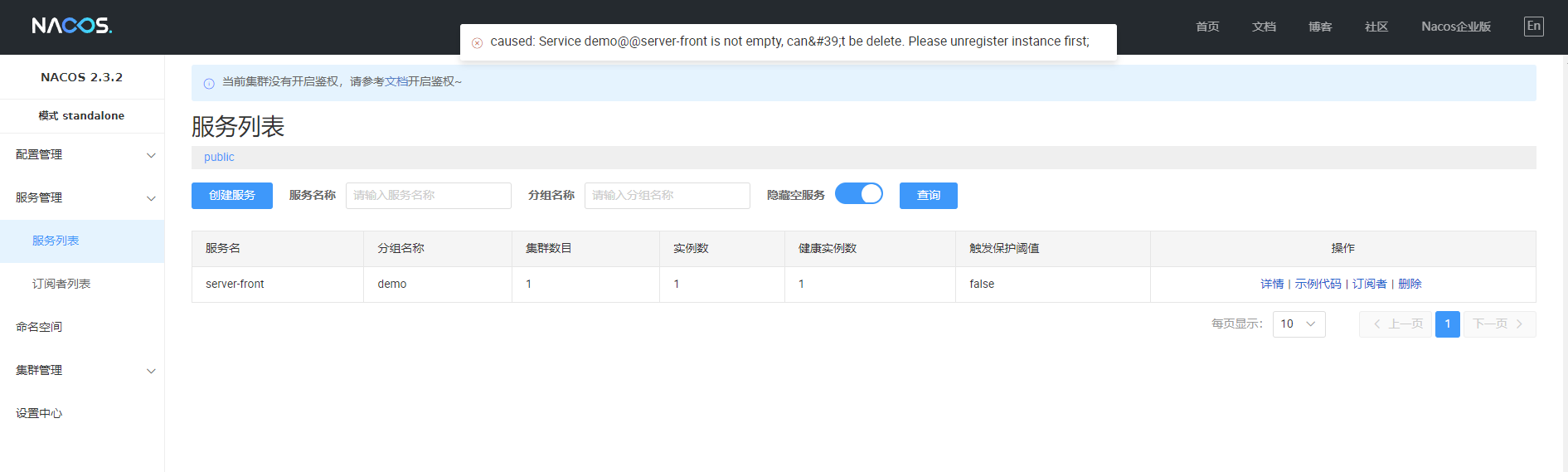Viewport: 1568px width, 472px height.
Task: Open the page size dropdown
Action: 1299,324
